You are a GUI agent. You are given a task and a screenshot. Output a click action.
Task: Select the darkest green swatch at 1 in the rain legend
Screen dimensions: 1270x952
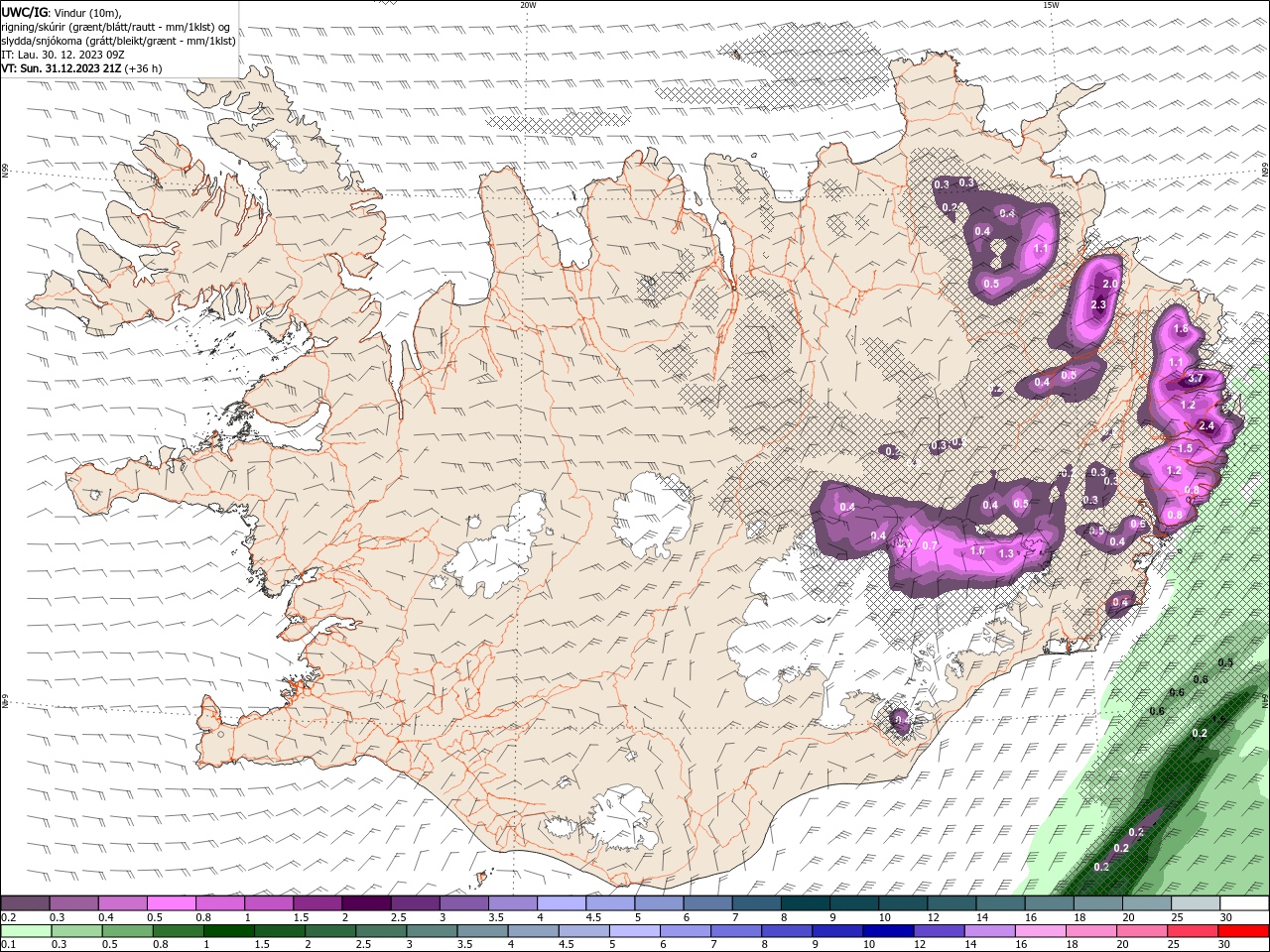[228, 931]
